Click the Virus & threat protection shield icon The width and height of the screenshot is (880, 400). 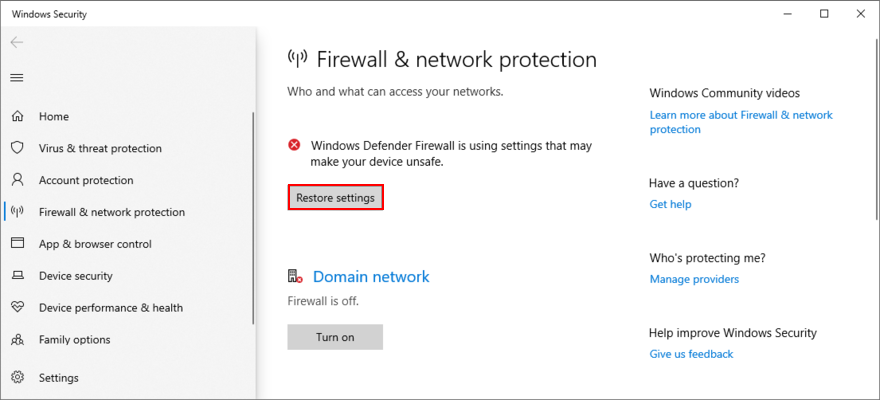point(17,148)
